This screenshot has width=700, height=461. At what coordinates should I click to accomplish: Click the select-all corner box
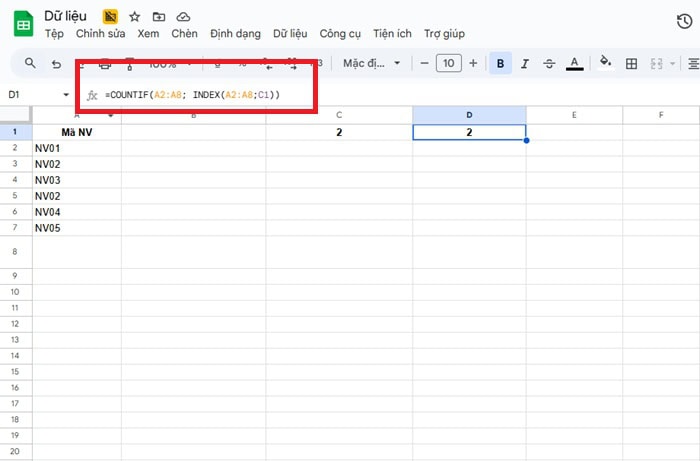[16, 115]
